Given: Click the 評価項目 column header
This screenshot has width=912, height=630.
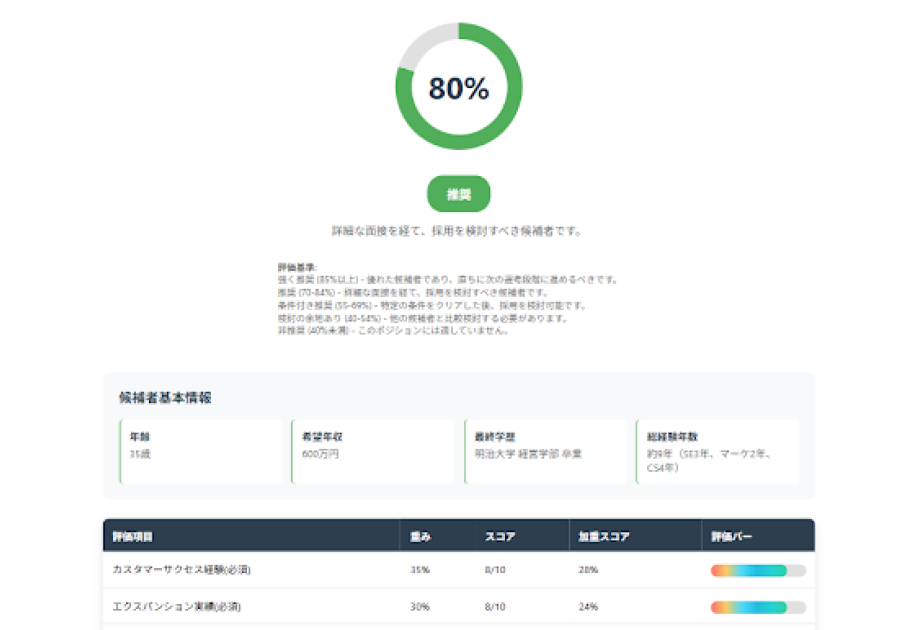Looking at the screenshot, I should [133, 537].
